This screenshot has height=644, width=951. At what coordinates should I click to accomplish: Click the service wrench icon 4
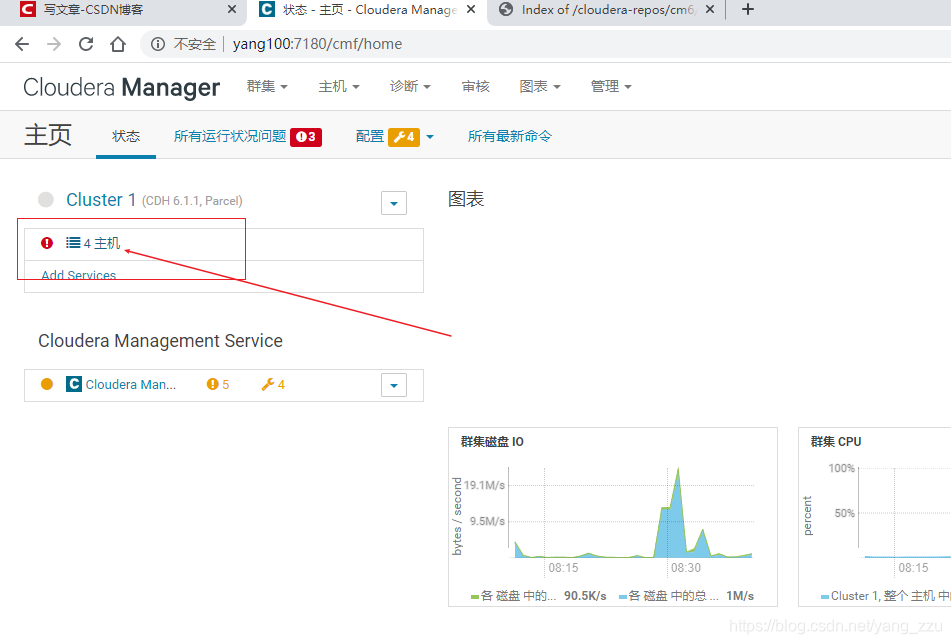(x=267, y=384)
